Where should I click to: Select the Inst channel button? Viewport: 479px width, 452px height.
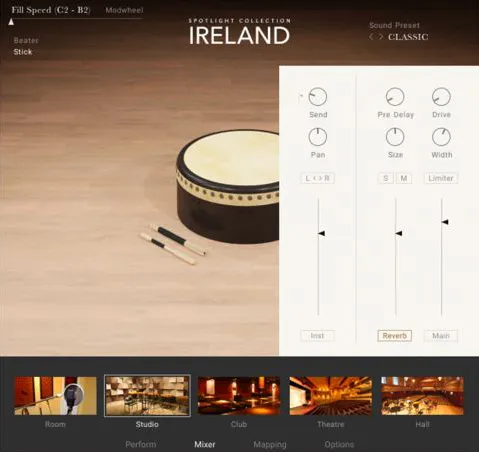click(318, 336)
